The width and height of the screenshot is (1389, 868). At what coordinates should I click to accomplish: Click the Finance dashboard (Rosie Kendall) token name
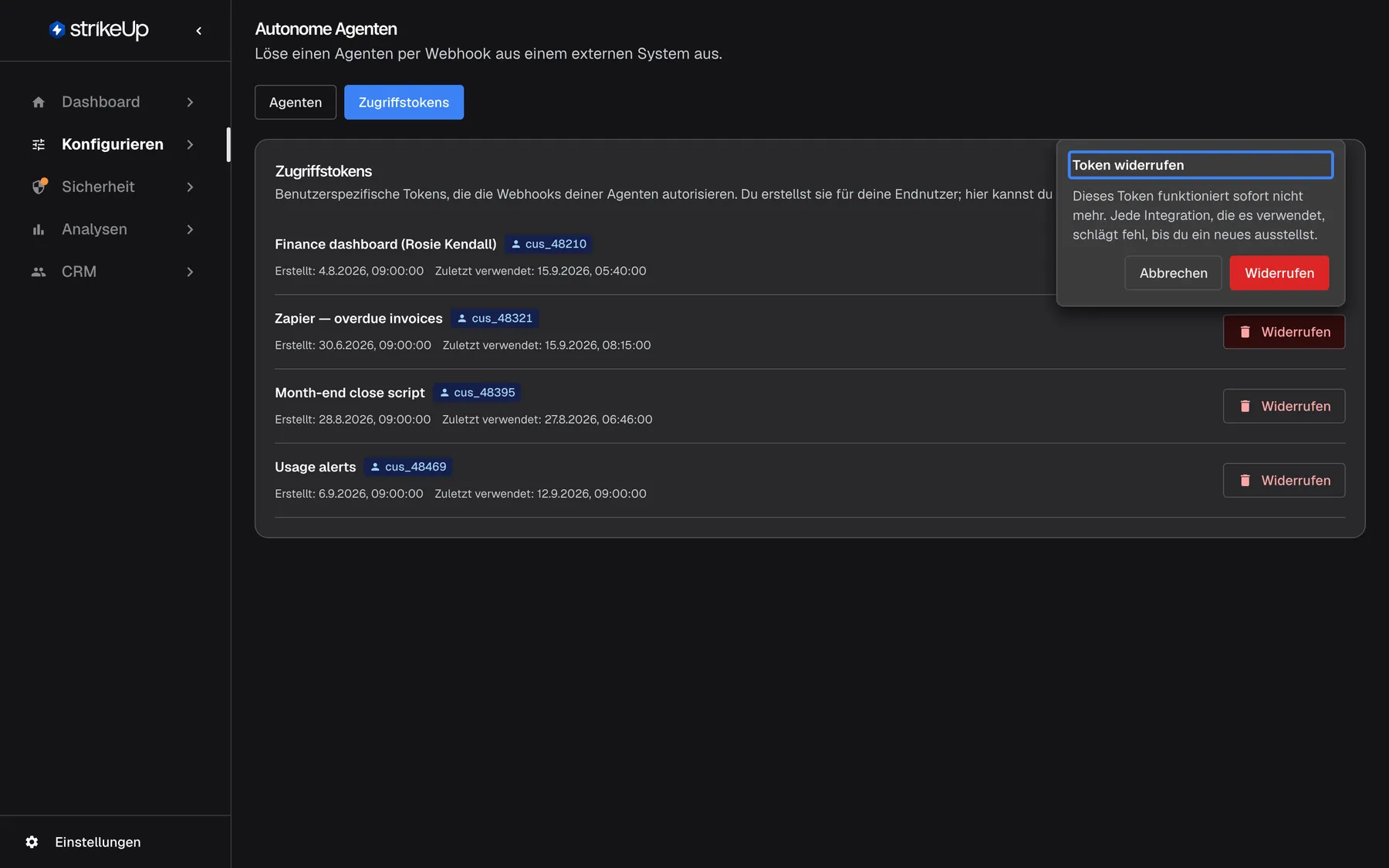[x=386, y=244]
